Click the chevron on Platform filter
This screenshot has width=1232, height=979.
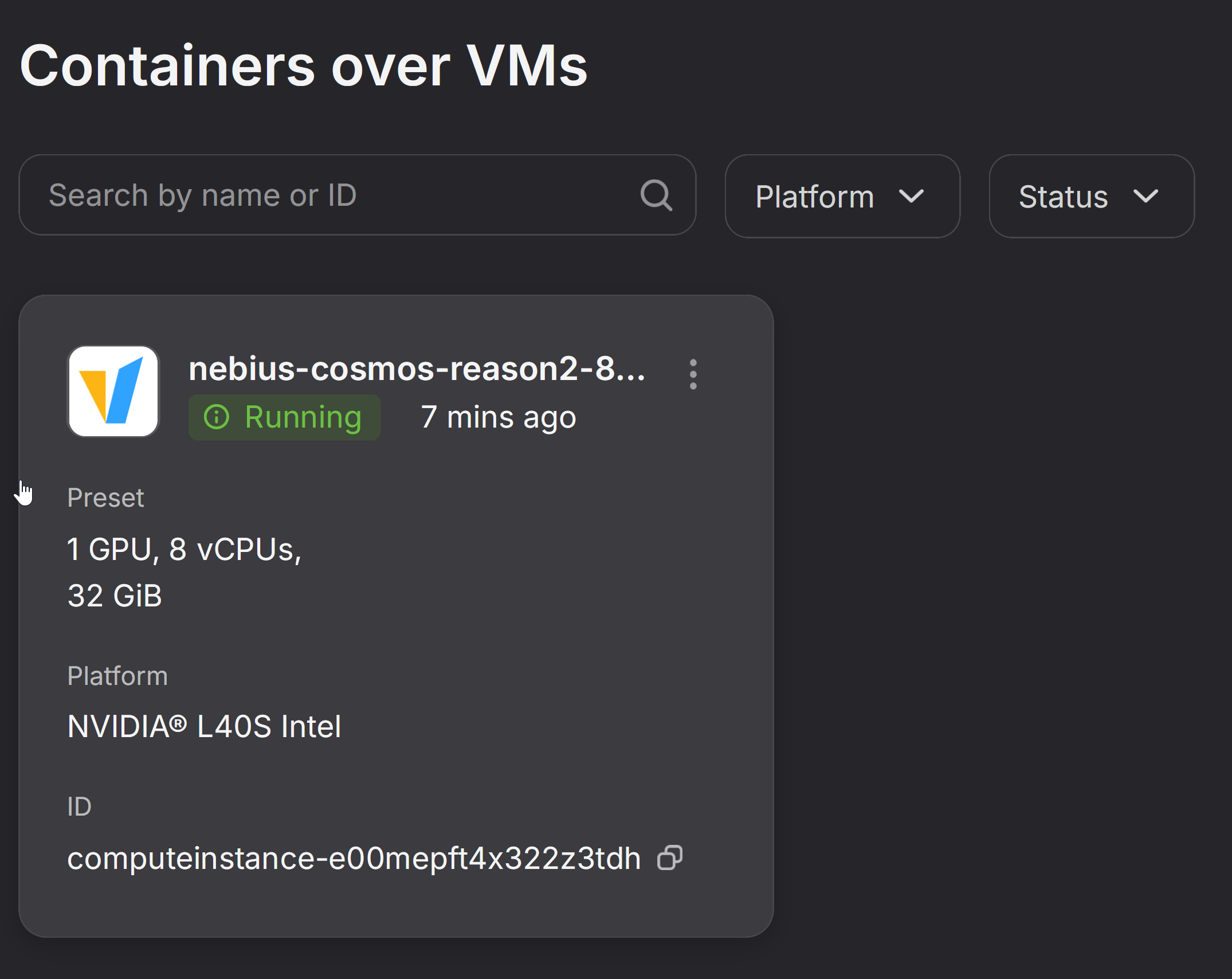[911, 197]
